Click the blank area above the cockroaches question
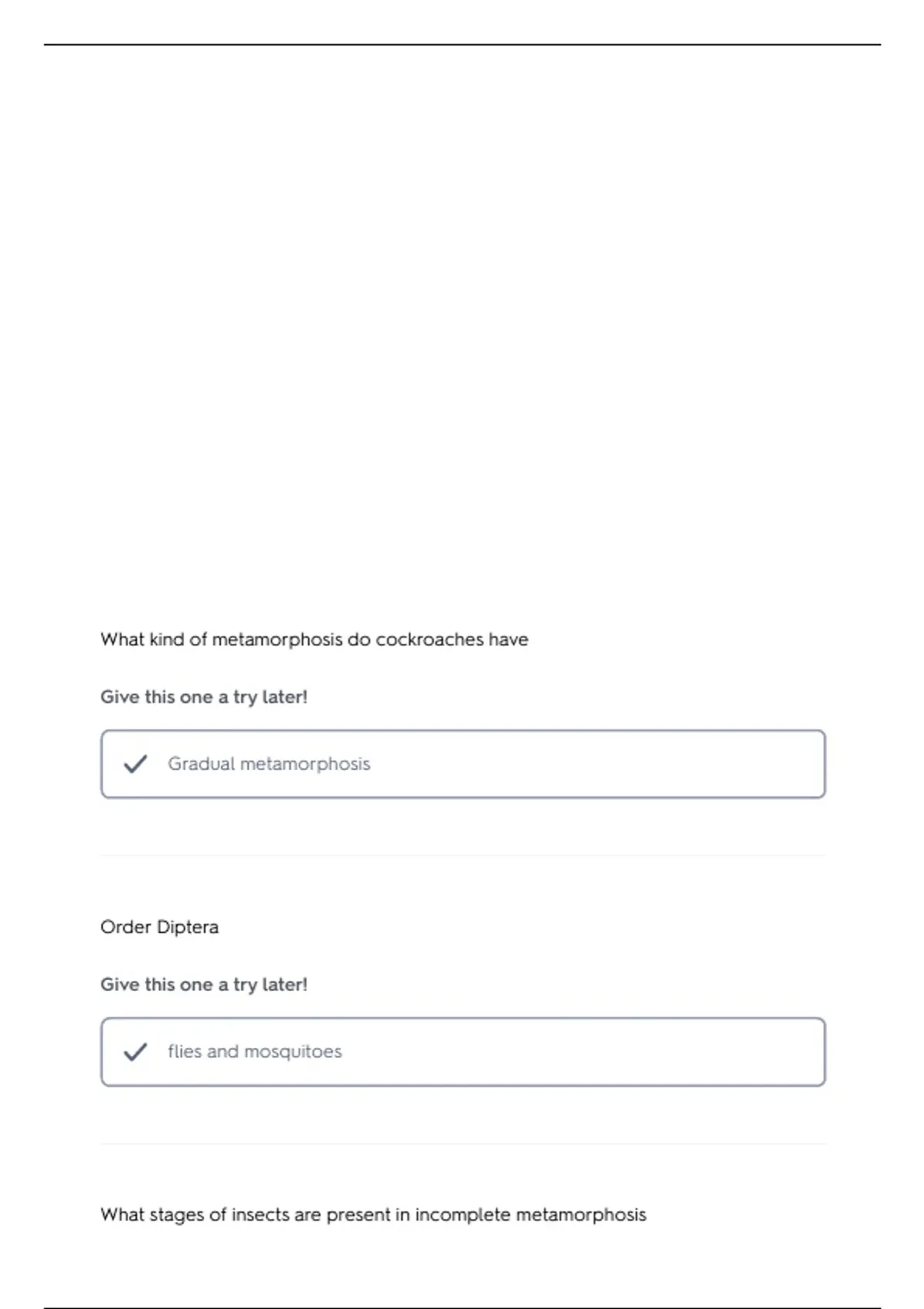Screen dimensions: 924x1309 pyautogui.click(x=463, y=331)
